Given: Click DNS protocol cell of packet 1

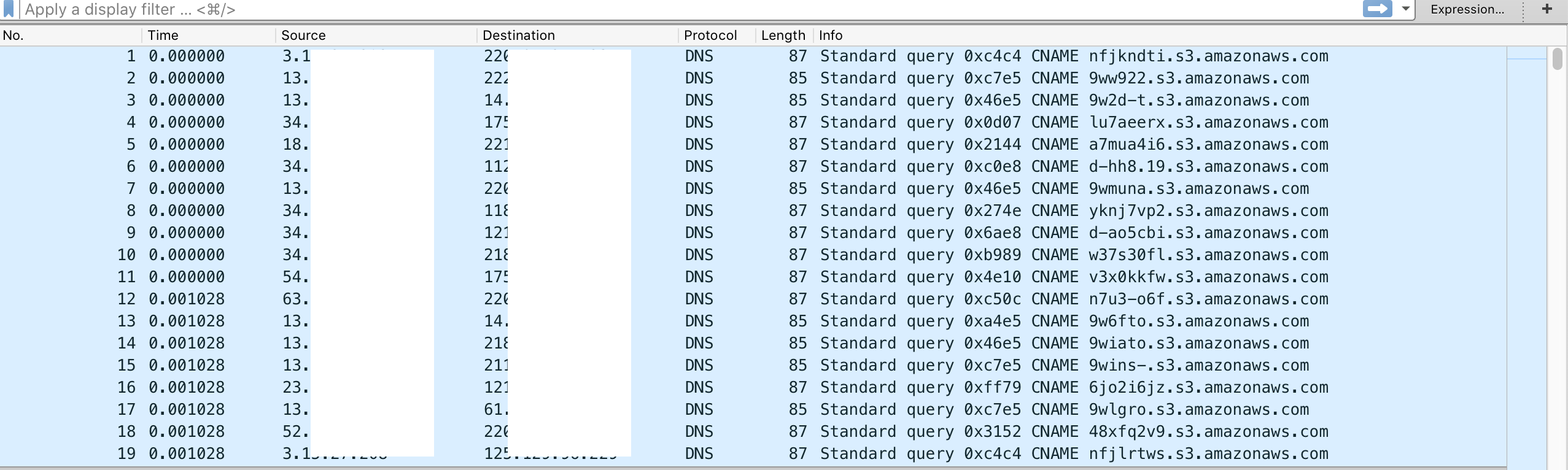Looking at the screenshot, I should [699, 56].
